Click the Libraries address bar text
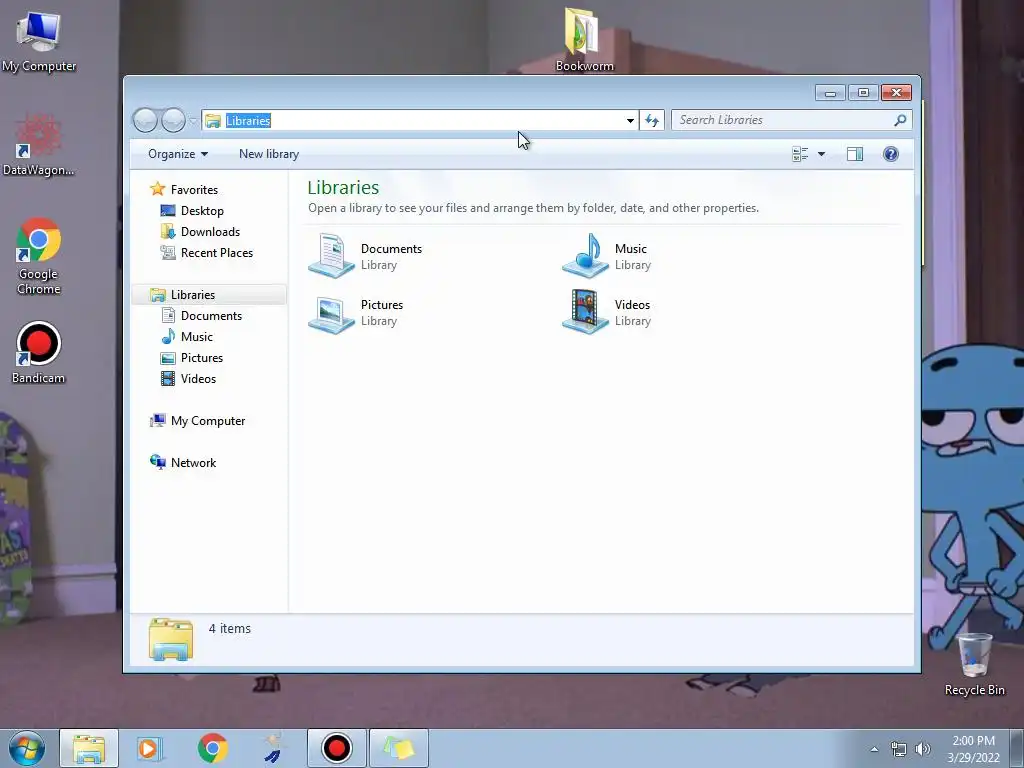 tap(248, 121)
